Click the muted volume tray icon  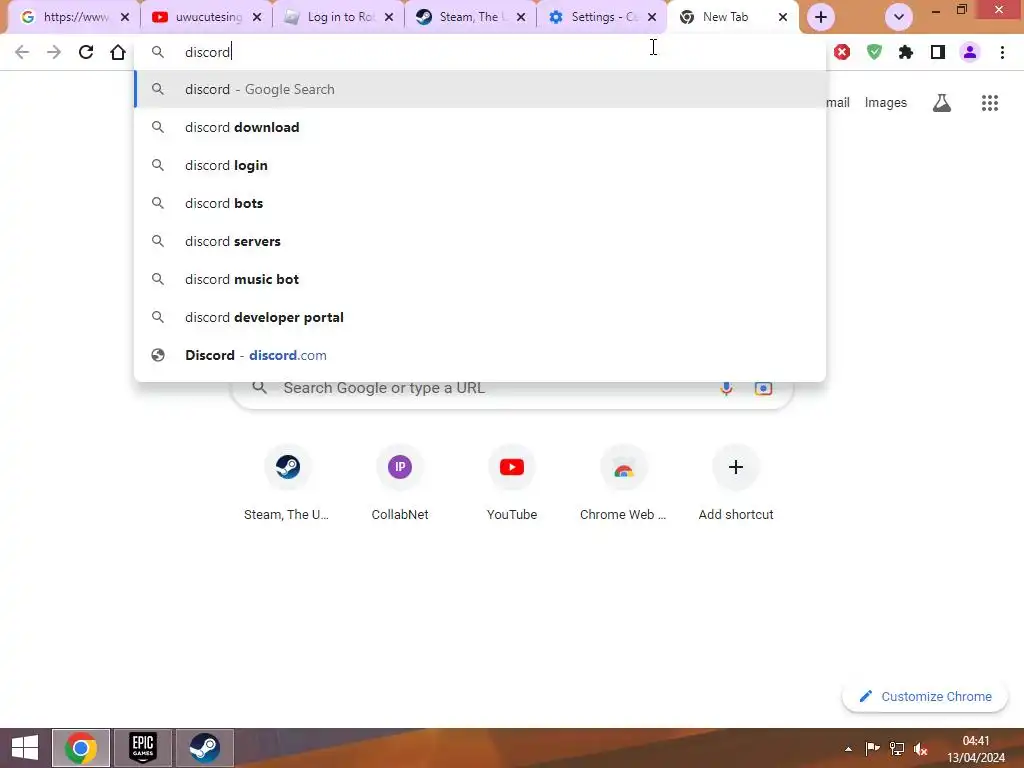point(921,749)
